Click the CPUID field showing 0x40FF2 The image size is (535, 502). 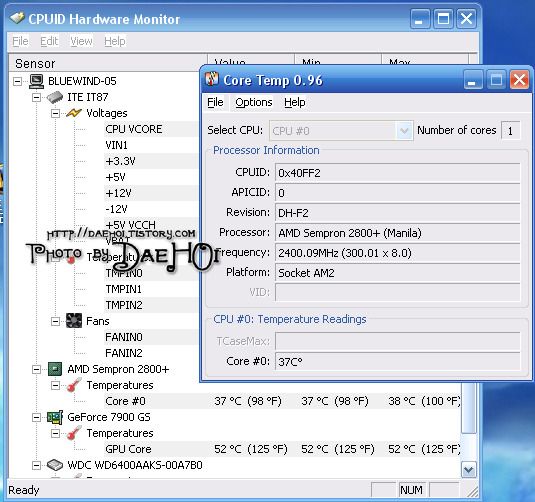(397, 173)
